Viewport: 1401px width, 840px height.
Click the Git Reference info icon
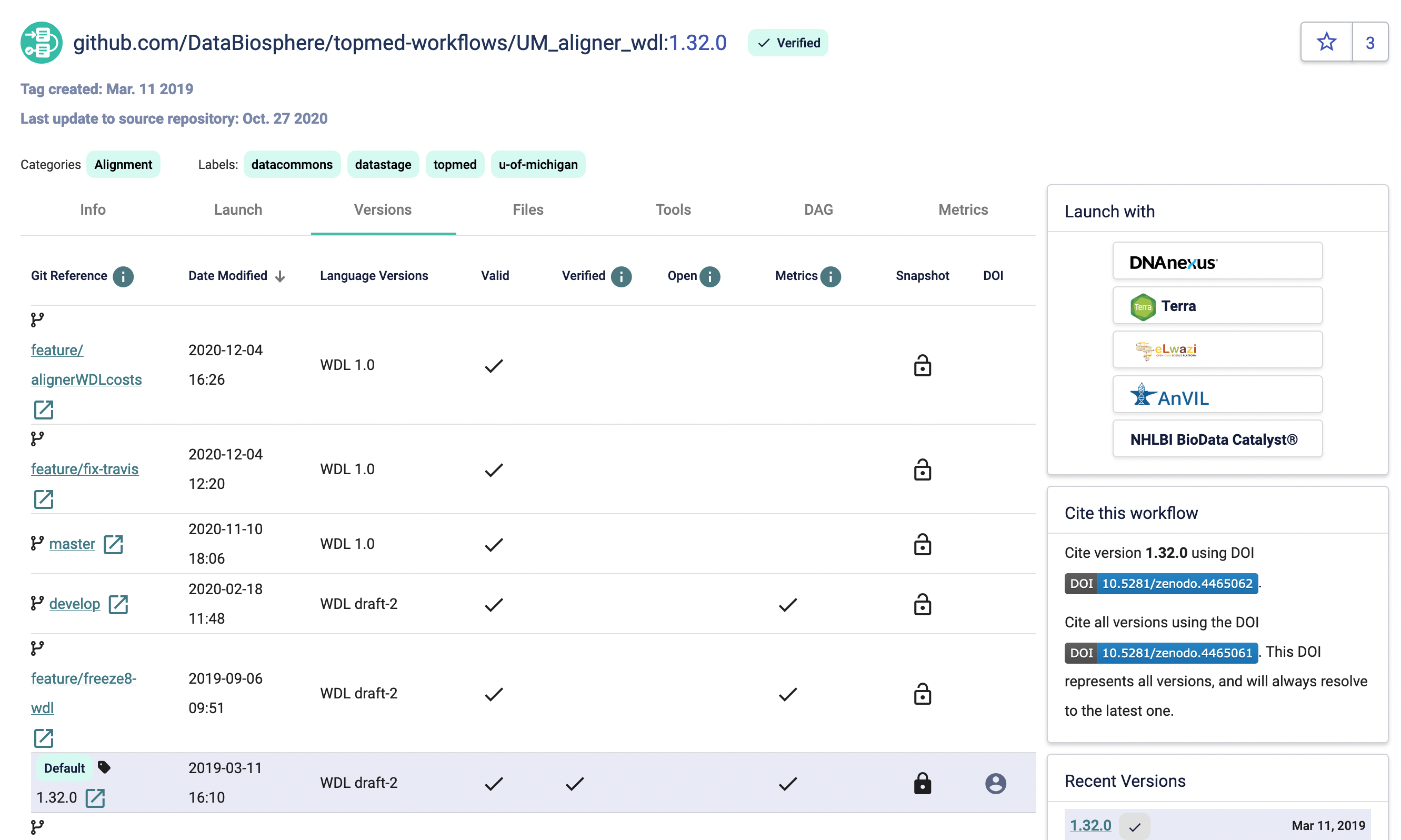[123, 276]
